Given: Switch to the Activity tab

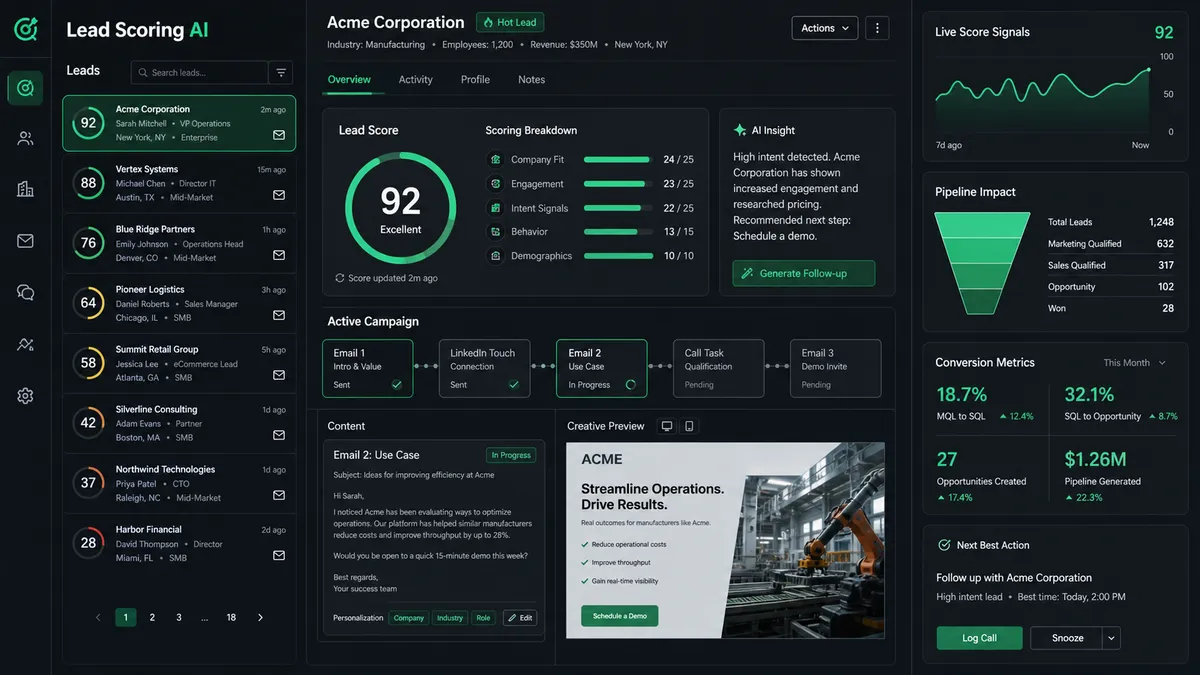Looking at the screenshot, I should pyautogui.click(x=416, y=80).
